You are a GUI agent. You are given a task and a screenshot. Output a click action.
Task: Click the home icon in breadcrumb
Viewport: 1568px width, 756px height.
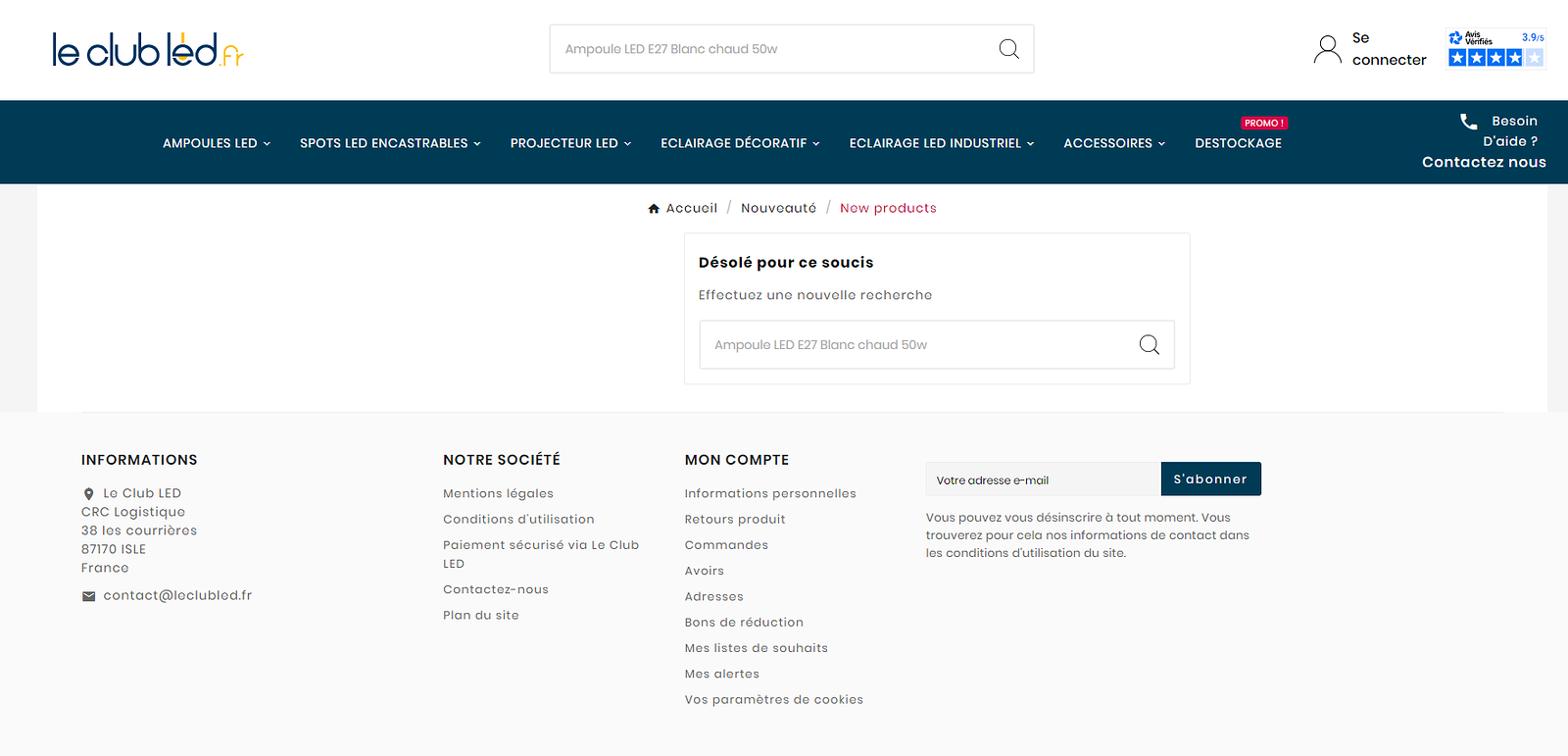coord(654,209)
